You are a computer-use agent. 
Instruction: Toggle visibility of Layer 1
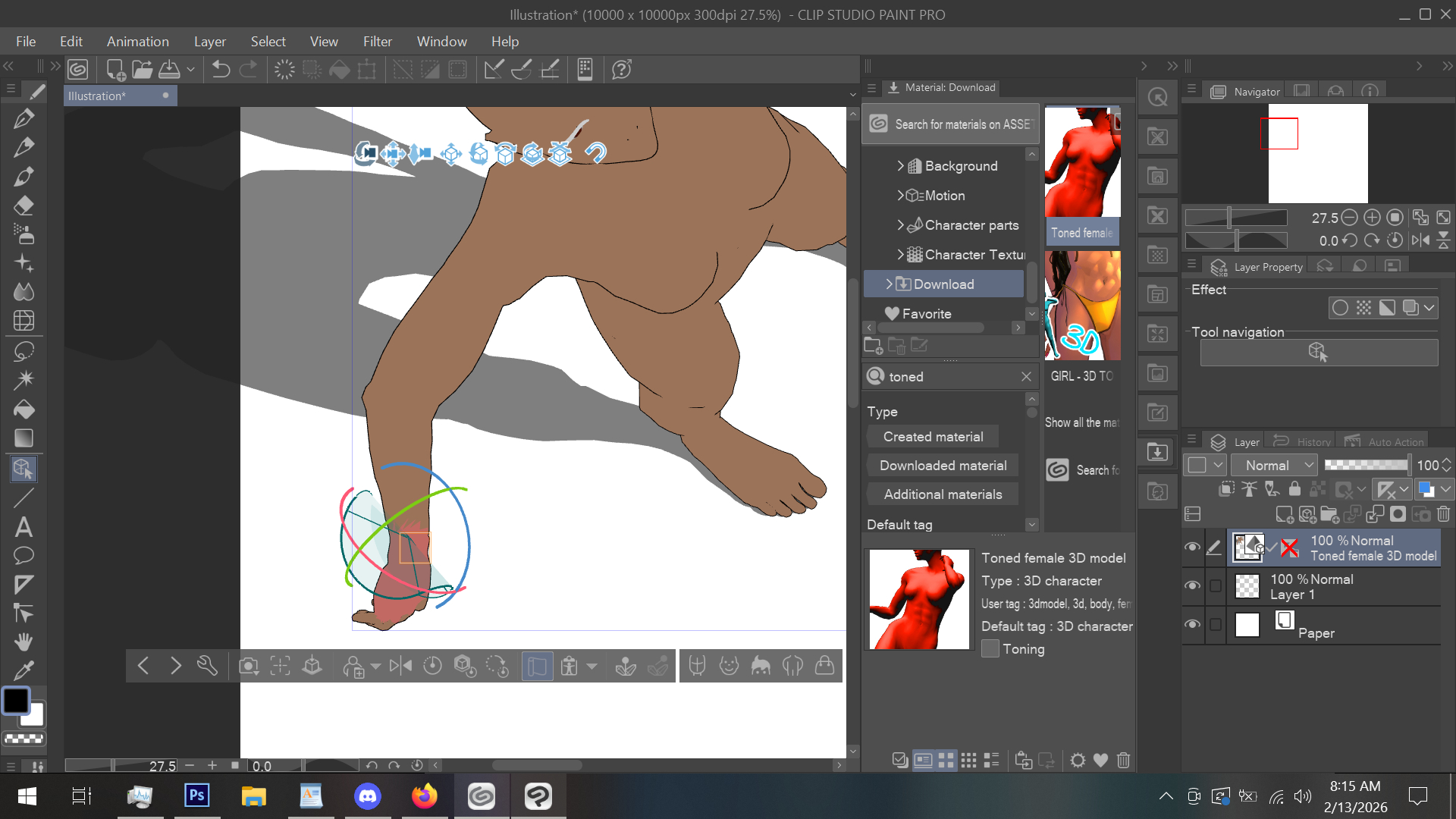1192,585
